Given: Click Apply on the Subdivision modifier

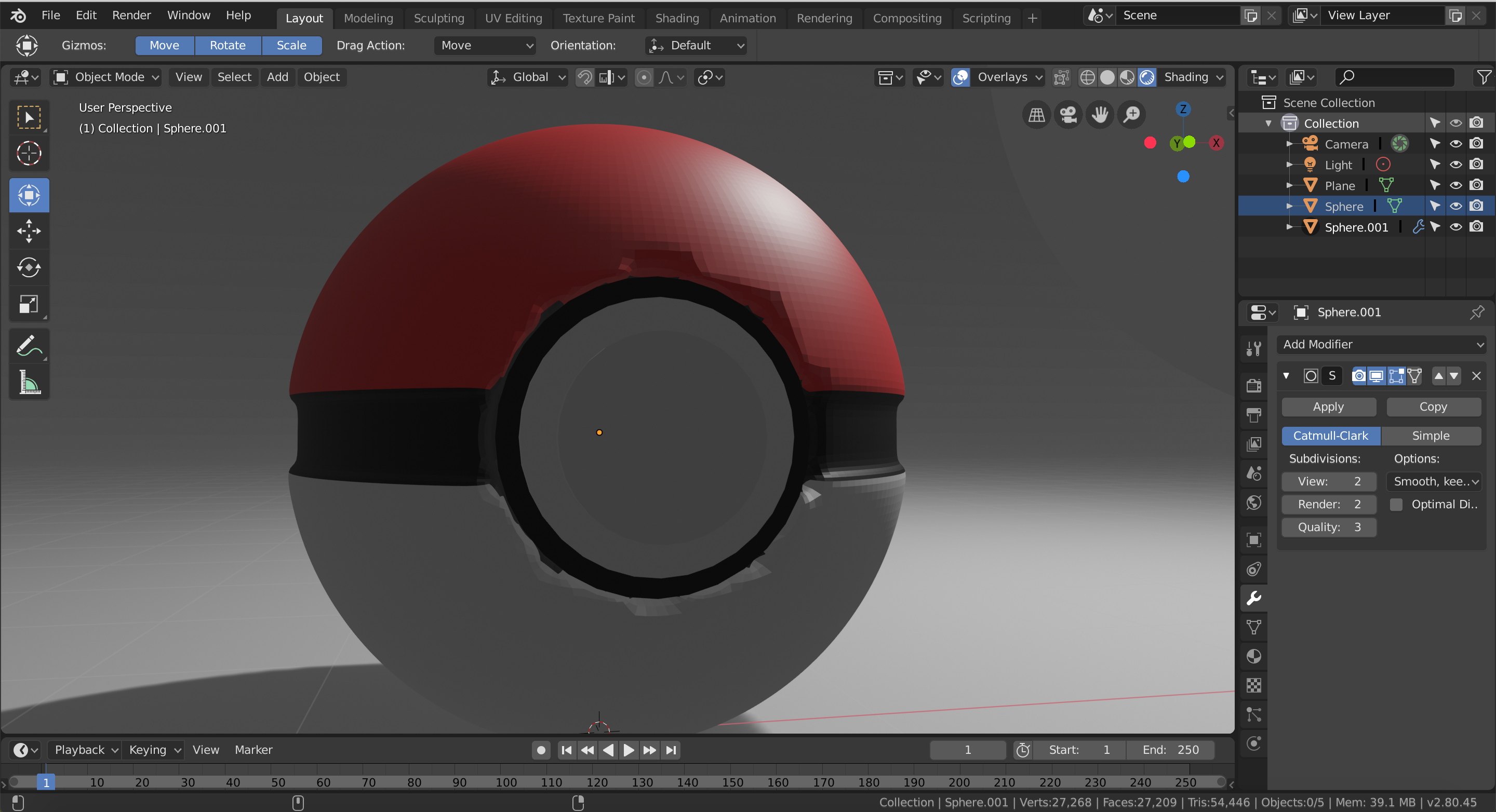Looking at the screenshot, I should (x=1329, y=407).
